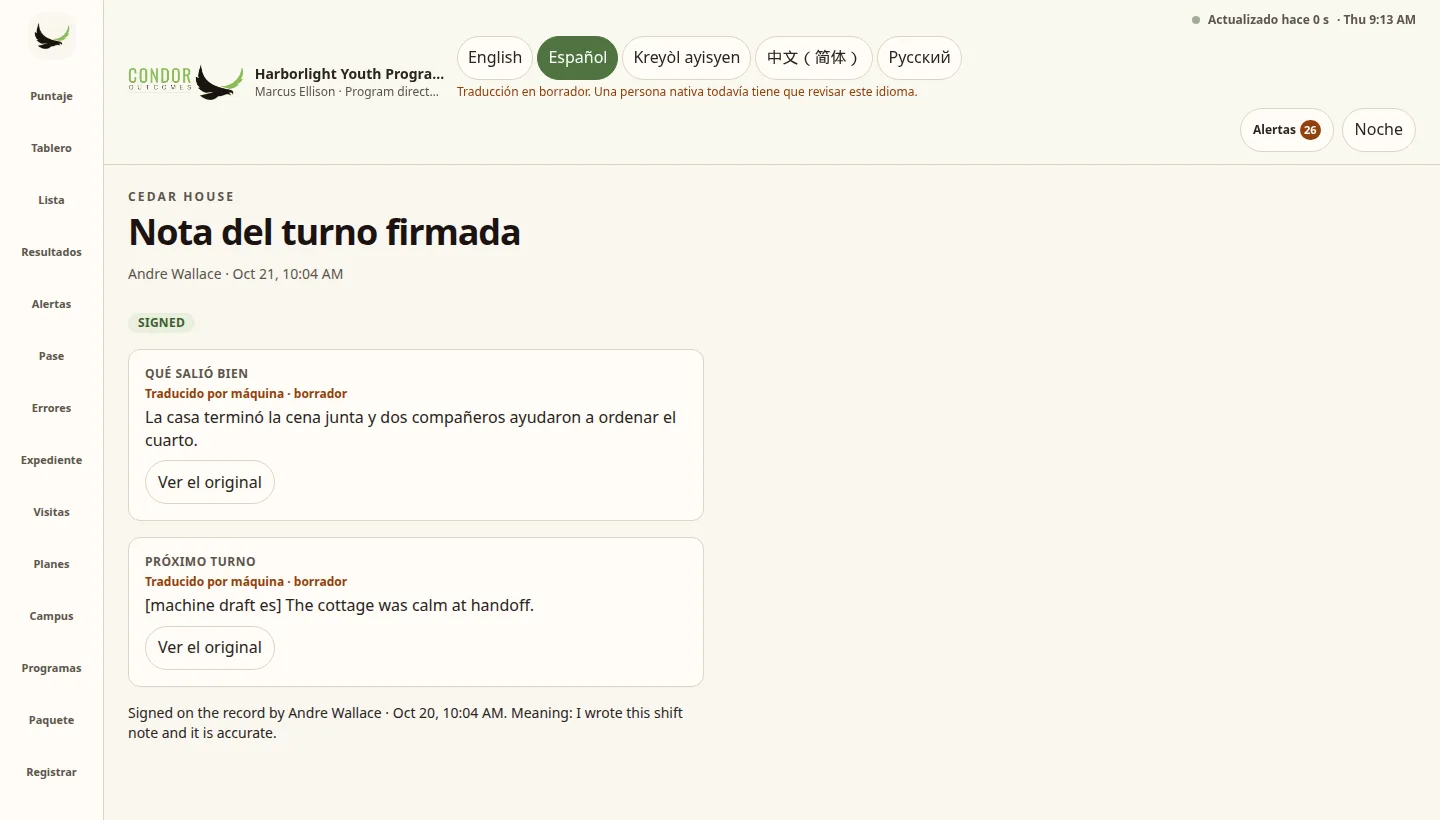Click Ver el original under Próximo turno
Screen dimensions: 1440x820
pos(210,648)
